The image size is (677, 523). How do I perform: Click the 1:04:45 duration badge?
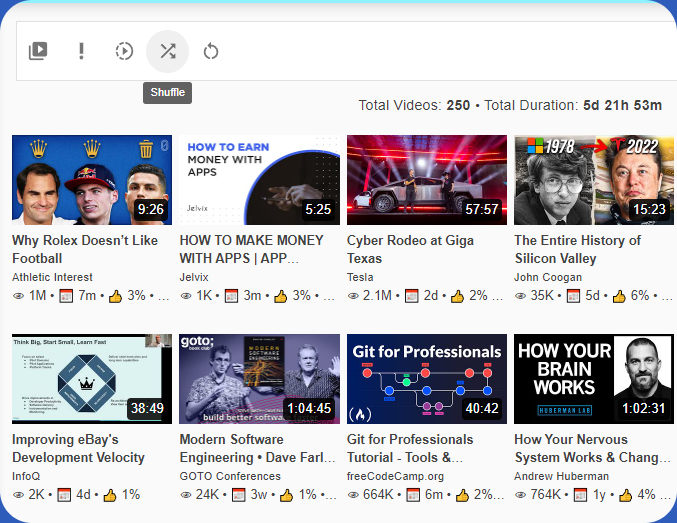pyautogui.click(x=309, y=409)
